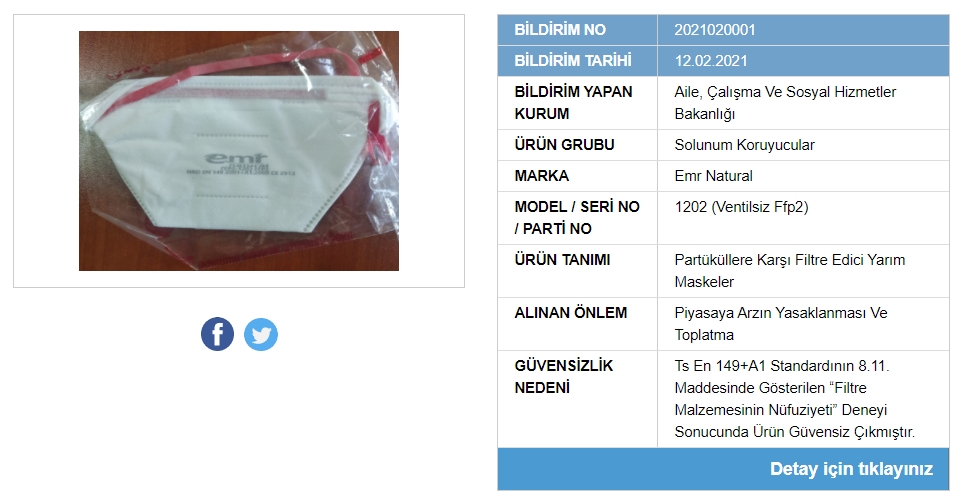Click the Emr Natural brand value
Viewport: 961px width, 500px height.
pos(713,176)
